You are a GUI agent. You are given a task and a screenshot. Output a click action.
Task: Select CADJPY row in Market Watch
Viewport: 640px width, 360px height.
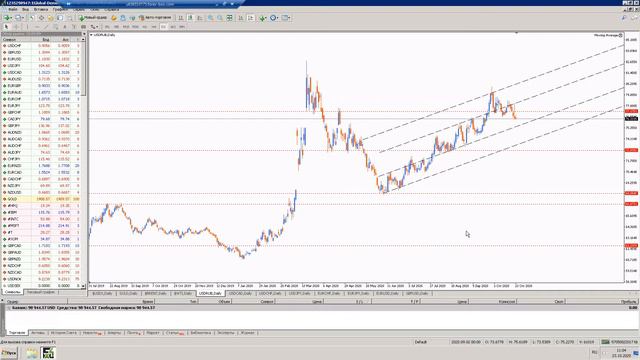[x=41, y=119]
